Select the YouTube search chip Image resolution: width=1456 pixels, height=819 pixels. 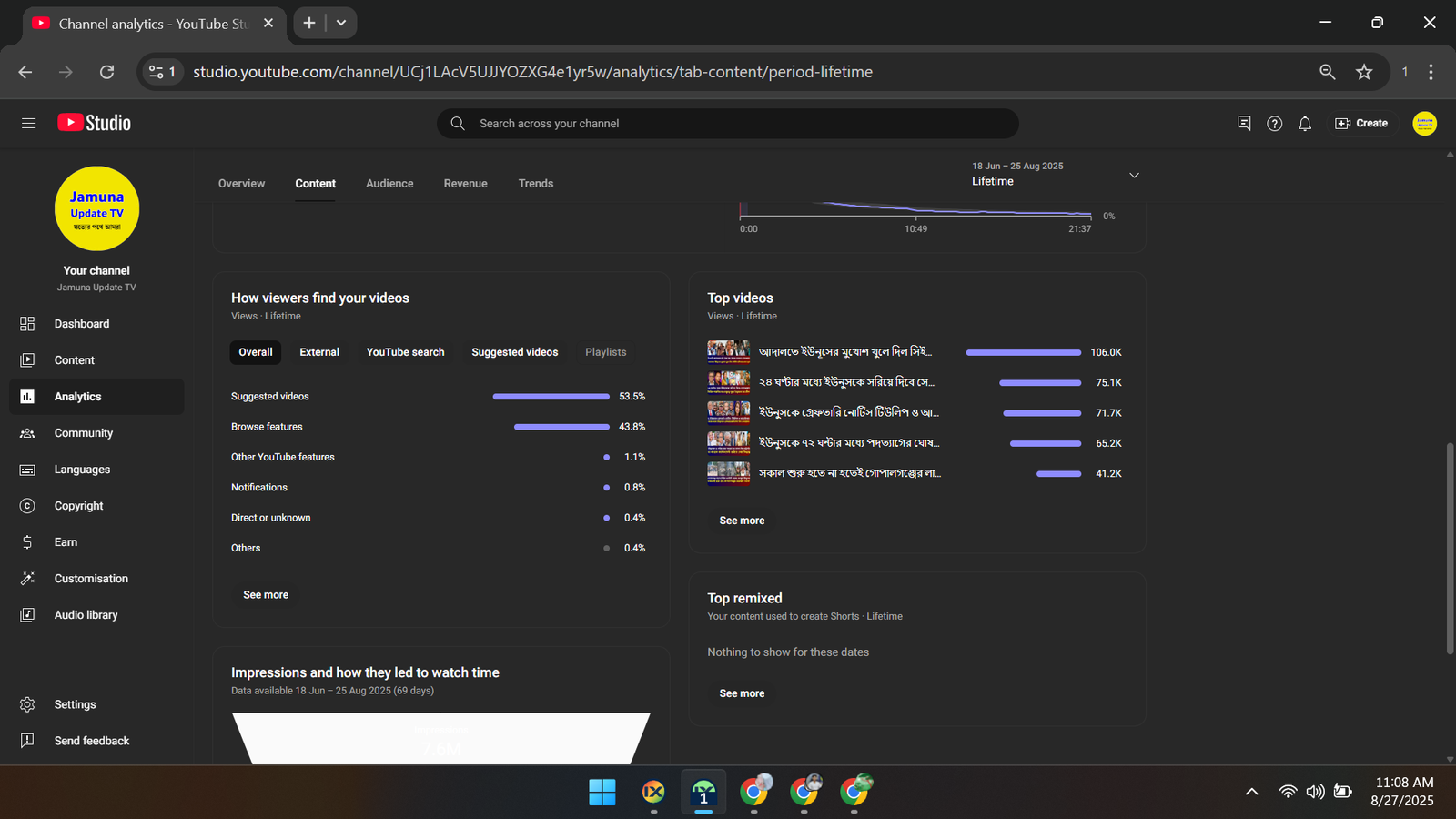[405, 352]
